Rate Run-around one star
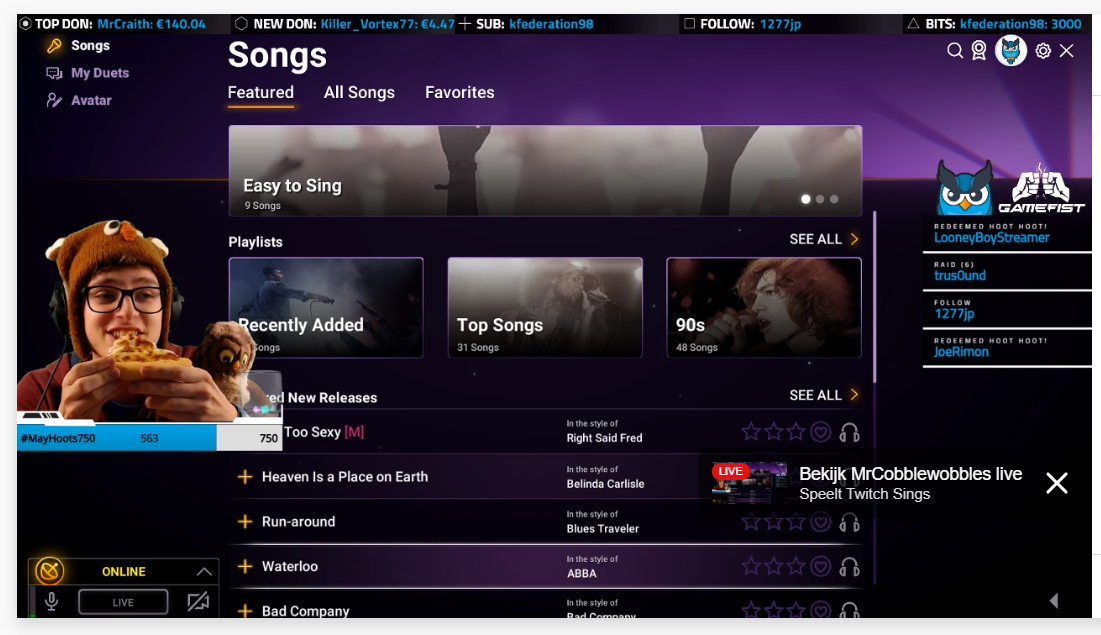This screenshot has width=1101, height=635. [751, 522]
